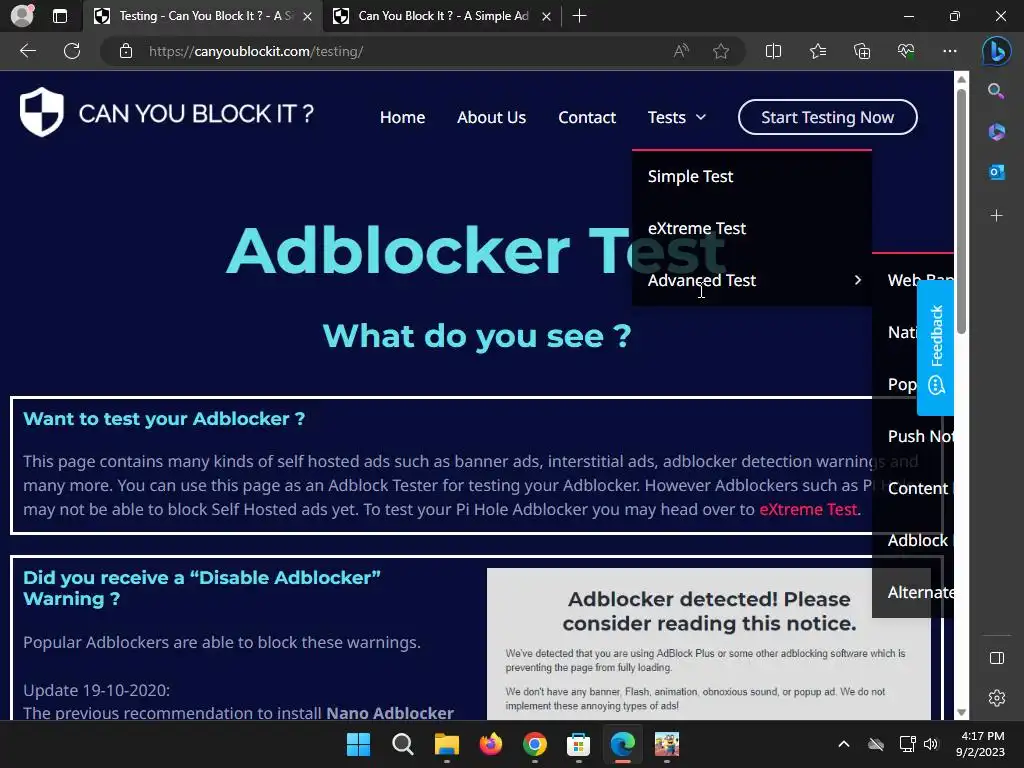1024x768 pixels.
Task: Click the page vertical scrollbar thumb
Action: 961,212
